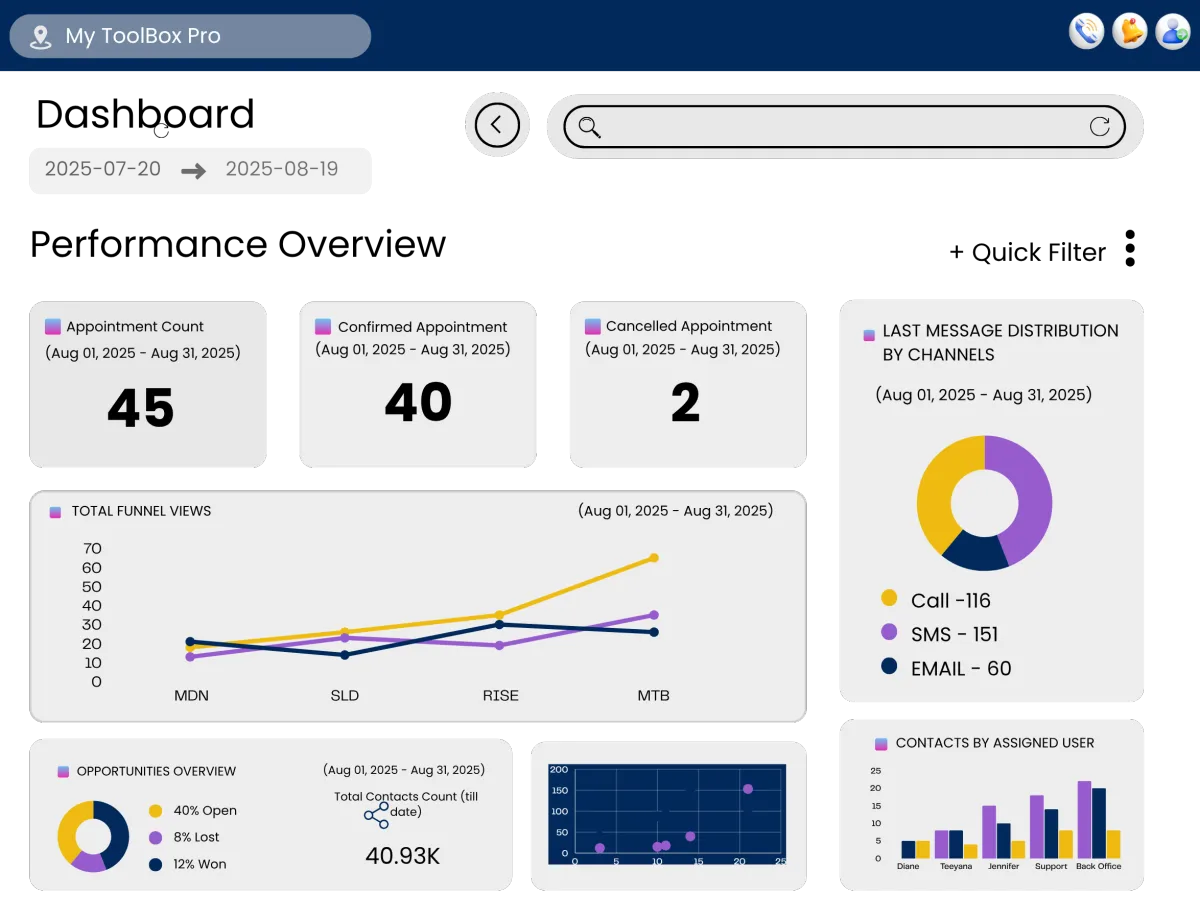Screen dimensions: 1200x919
Task: Click the yellow 40% Open legend dot
Action: coord(155,811)
